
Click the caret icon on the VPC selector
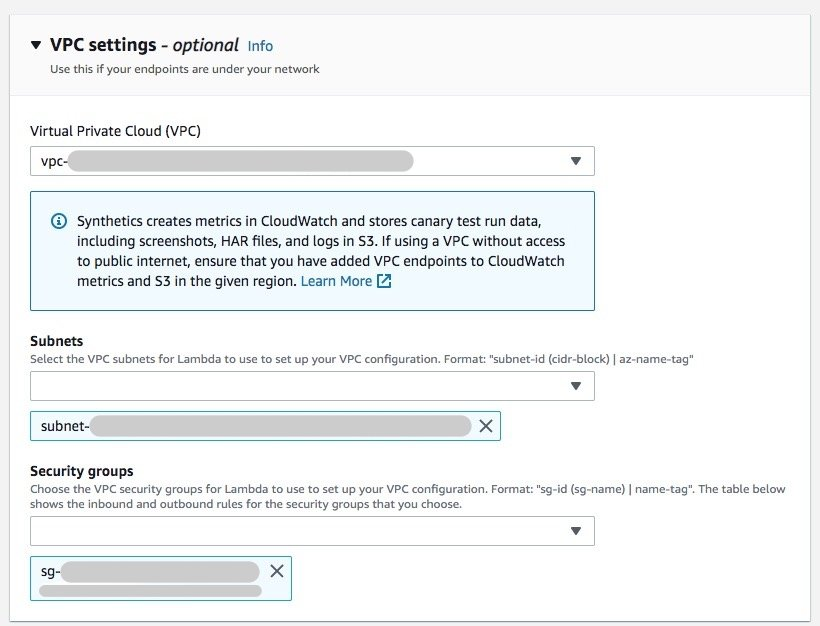click(577, 161)
